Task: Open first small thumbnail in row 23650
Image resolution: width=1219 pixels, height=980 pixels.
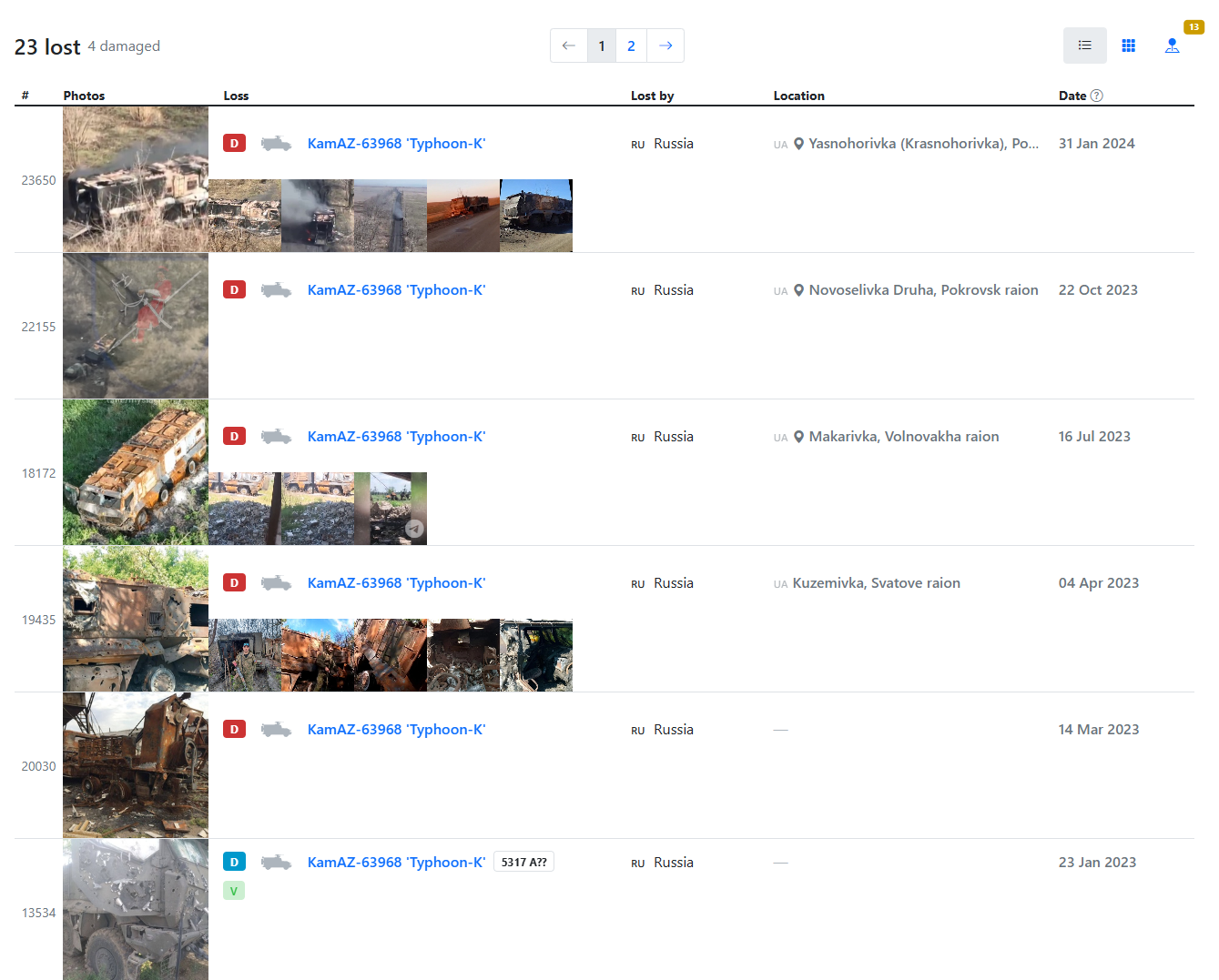Action: [245, 216]
